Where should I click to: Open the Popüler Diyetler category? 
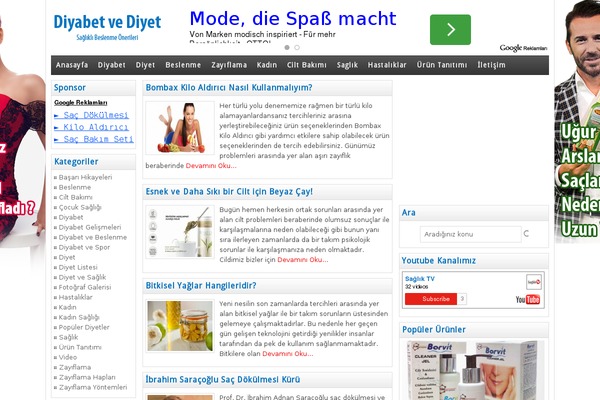[x=84, y=327]
